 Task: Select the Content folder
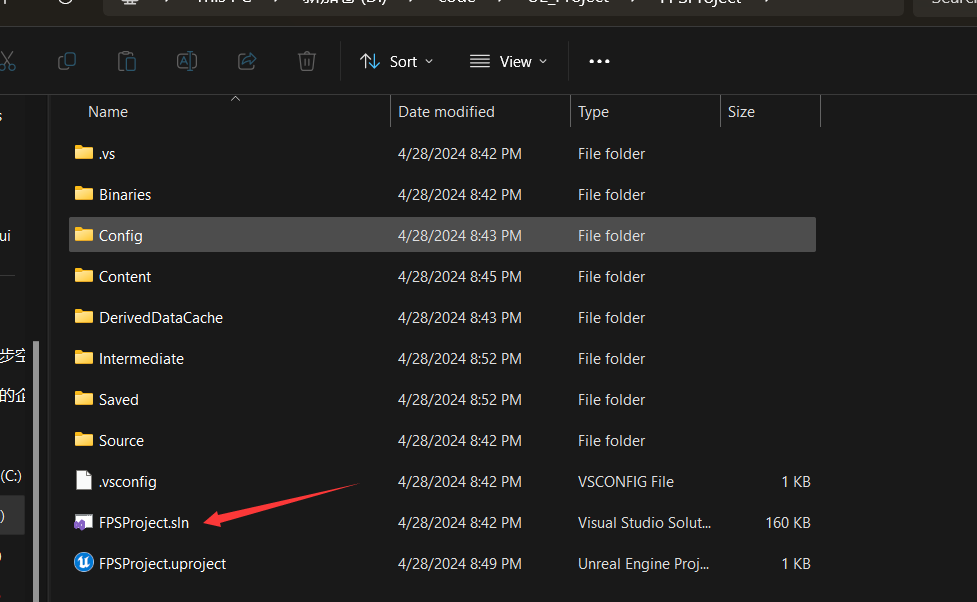[x=125, y=277]
